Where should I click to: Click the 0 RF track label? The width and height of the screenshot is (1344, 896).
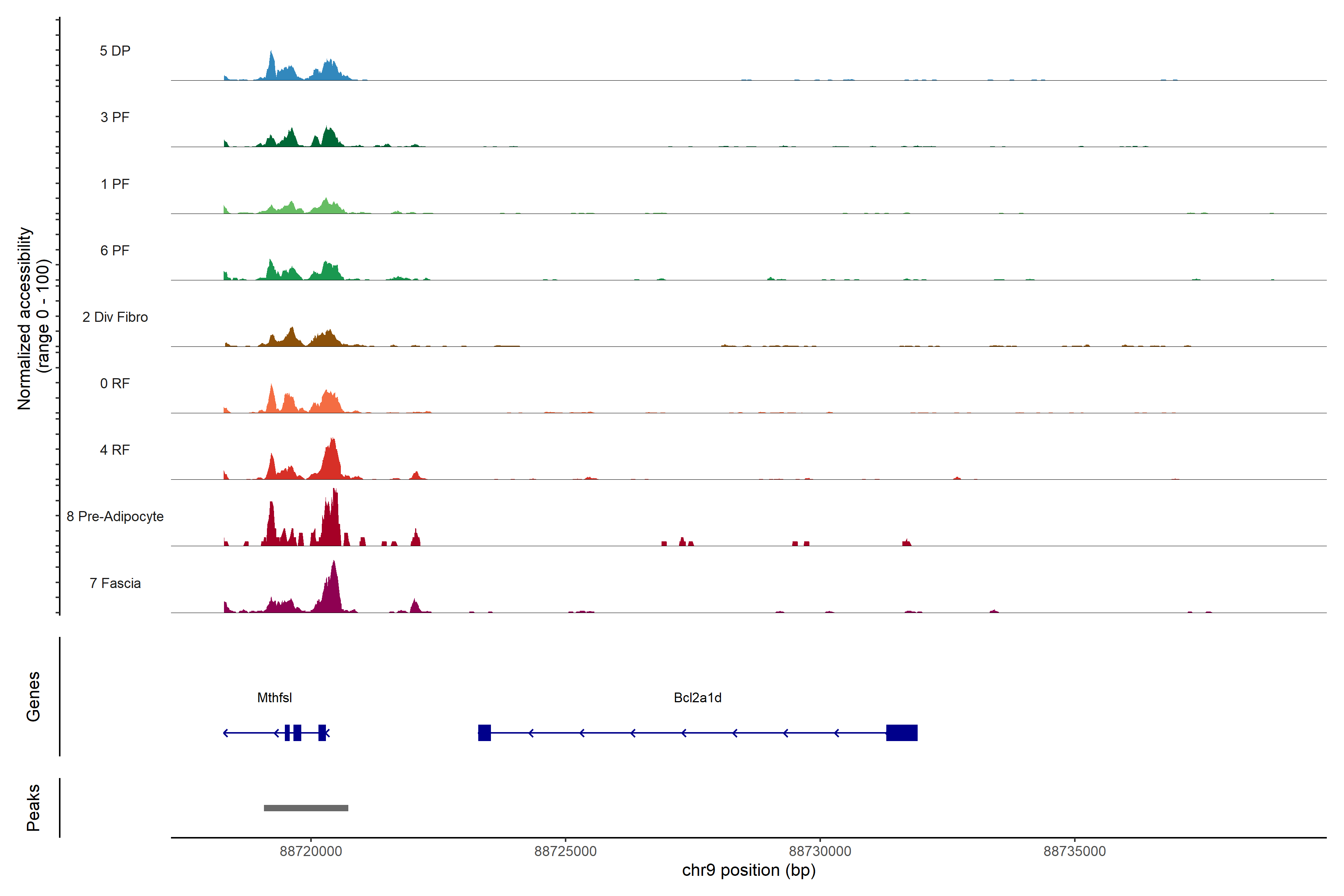pos(115,383)
